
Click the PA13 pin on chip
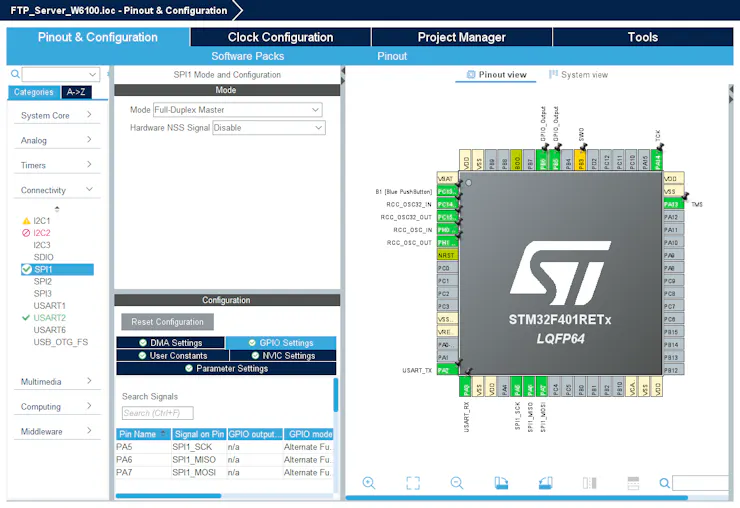[x=673, y=204]
